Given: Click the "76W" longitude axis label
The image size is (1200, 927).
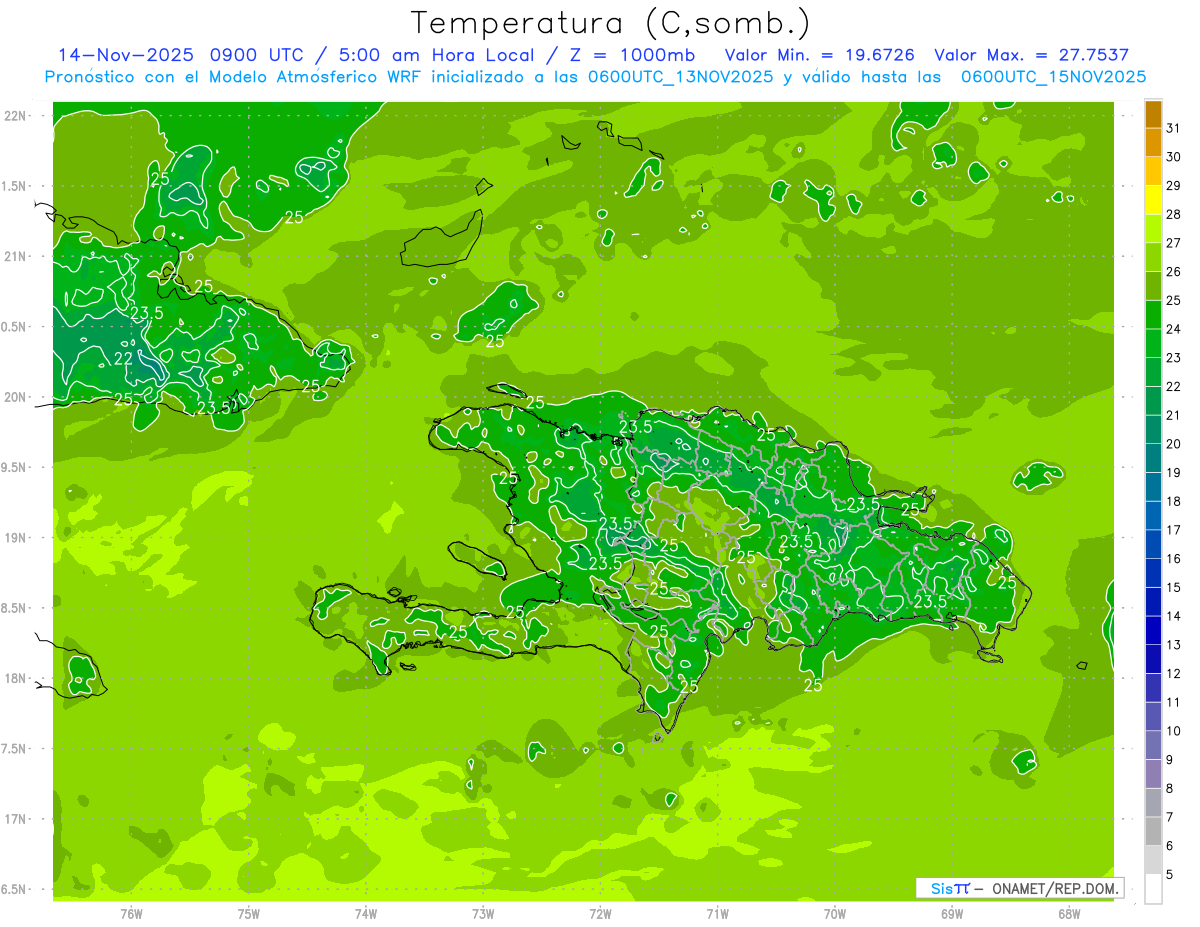Looking at the screenshot, I should (131, 914).
